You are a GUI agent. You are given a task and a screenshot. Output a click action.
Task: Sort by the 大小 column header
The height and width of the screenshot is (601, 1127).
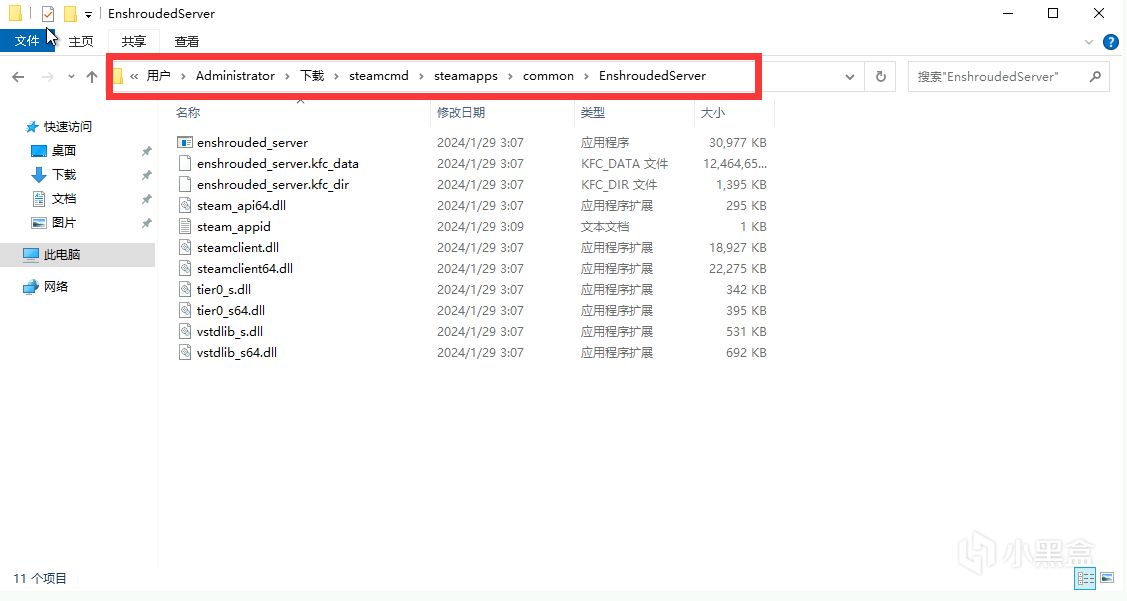point(713,112)
